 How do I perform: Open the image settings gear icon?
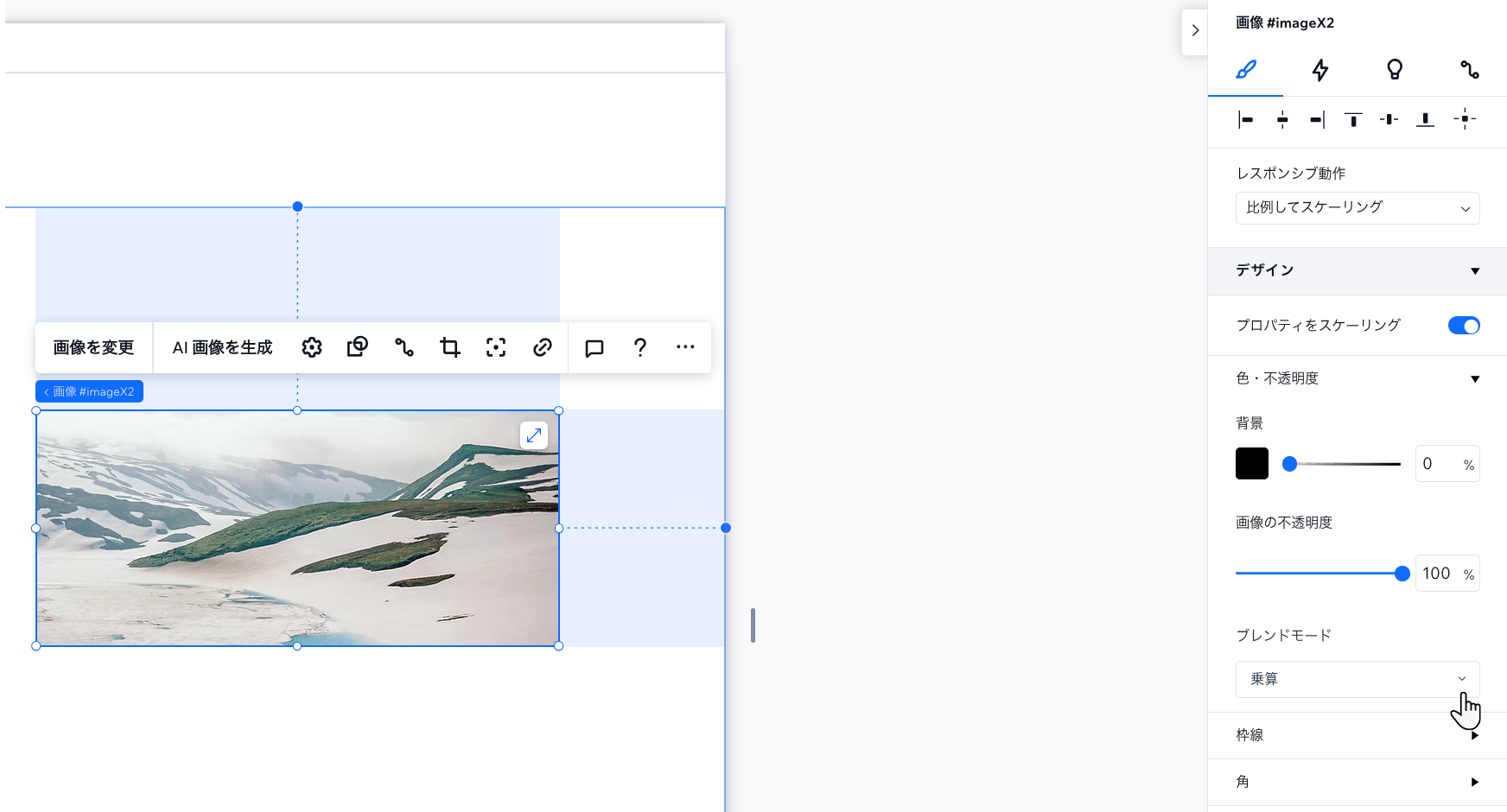coord(312,347)
